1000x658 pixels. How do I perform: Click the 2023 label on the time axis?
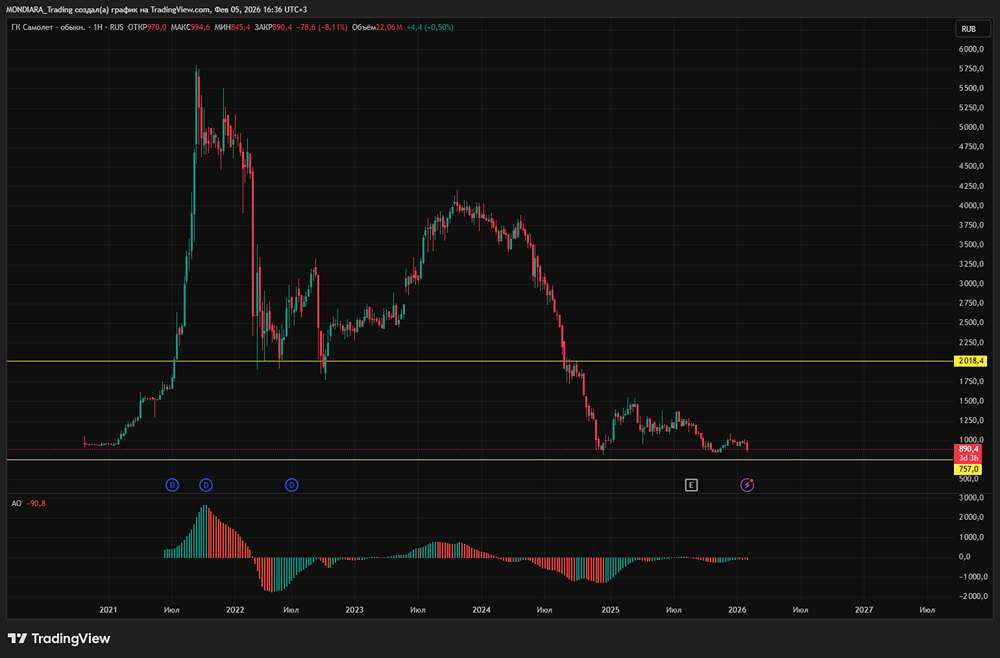pyautogui.click(x=355, y=610)
